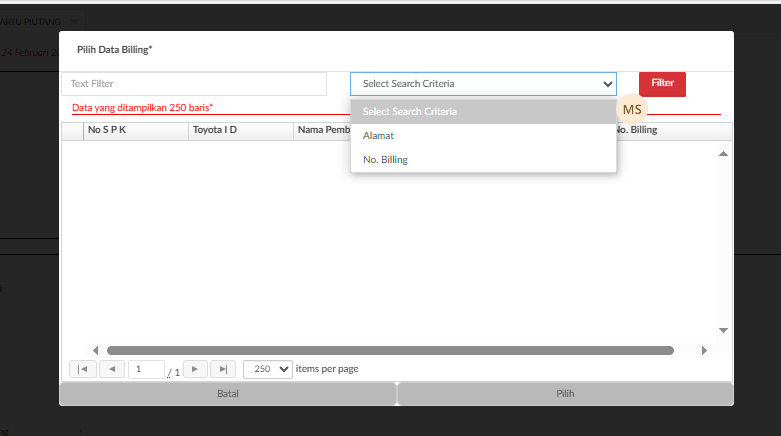781x436 pixels.
Task: Click the No. Billing column header
Action: 672,130
